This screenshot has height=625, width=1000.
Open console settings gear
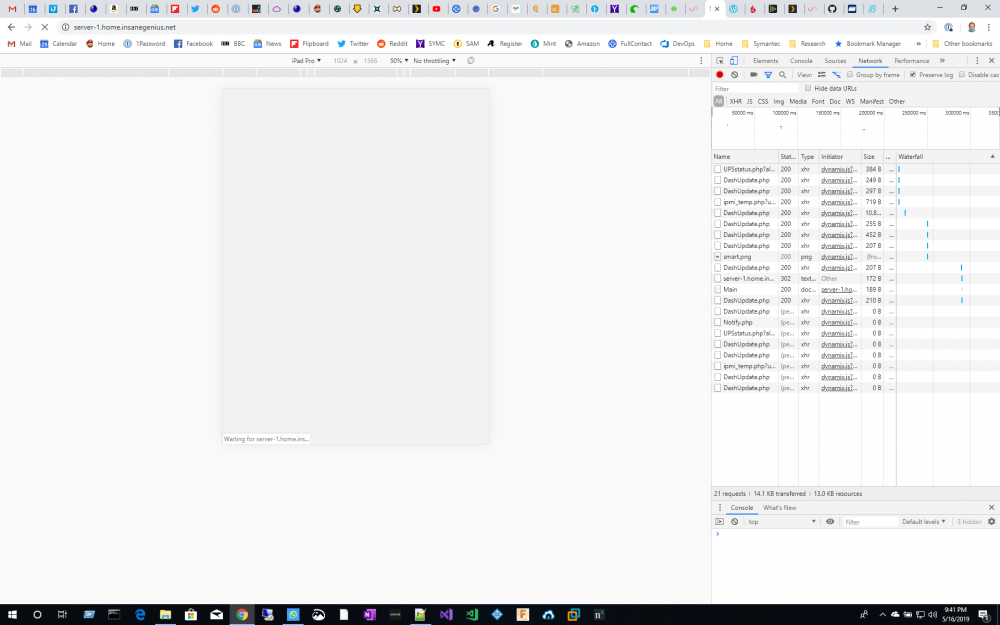[991, 522]
